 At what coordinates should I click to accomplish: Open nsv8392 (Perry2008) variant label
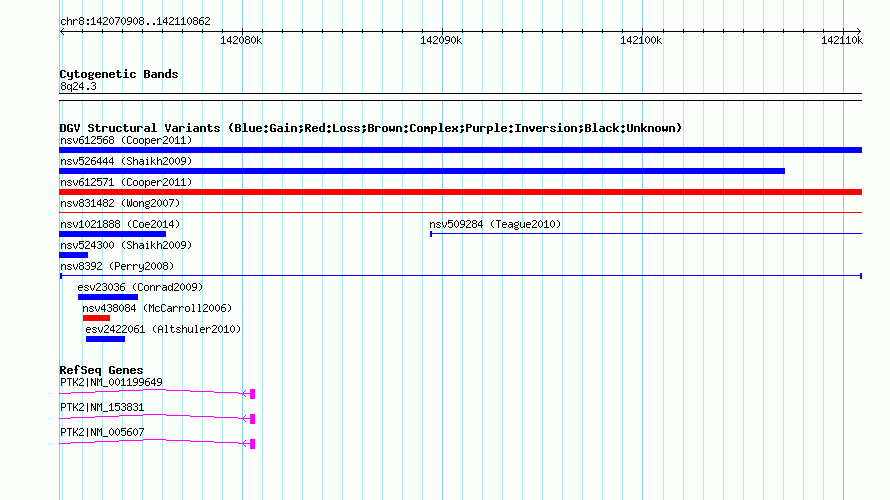coord(117,266)
